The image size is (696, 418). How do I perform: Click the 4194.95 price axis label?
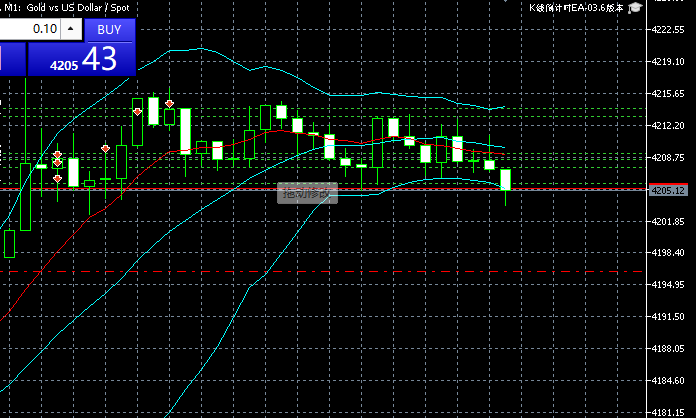pos(668,284)
